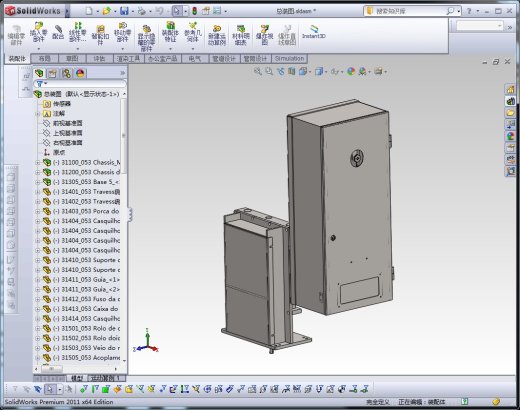Open the DisplayManager color ball tab
This screenshot has height=410, width=520.
(x=80, y=73)
